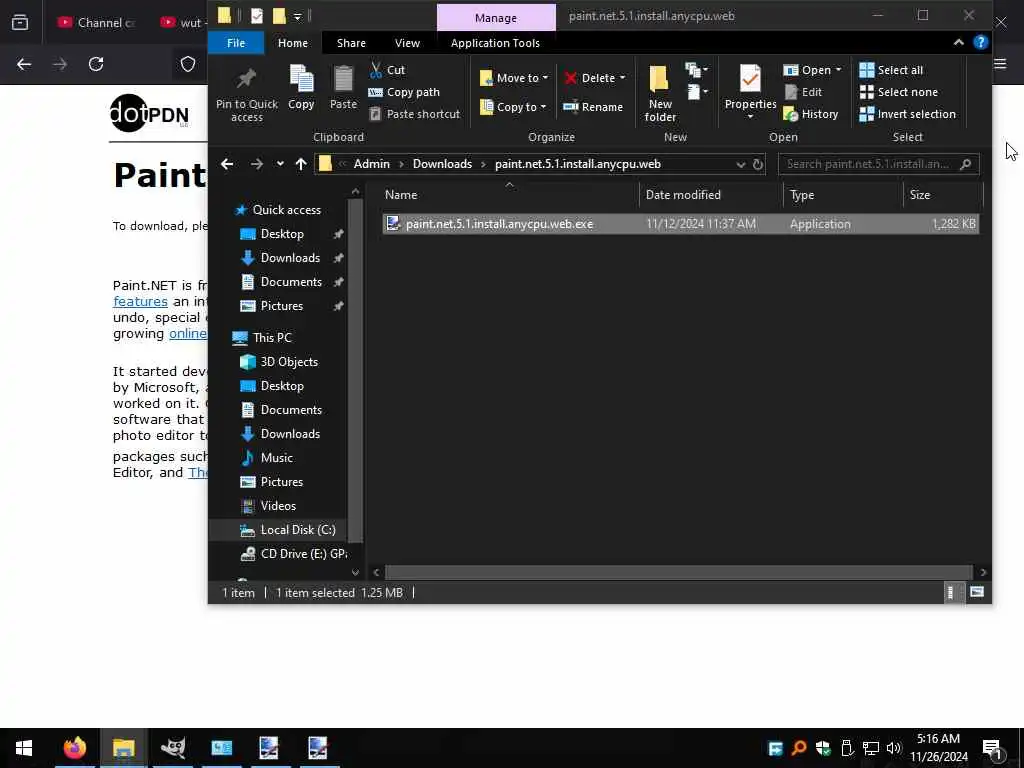Click the red Delete button

590,78
